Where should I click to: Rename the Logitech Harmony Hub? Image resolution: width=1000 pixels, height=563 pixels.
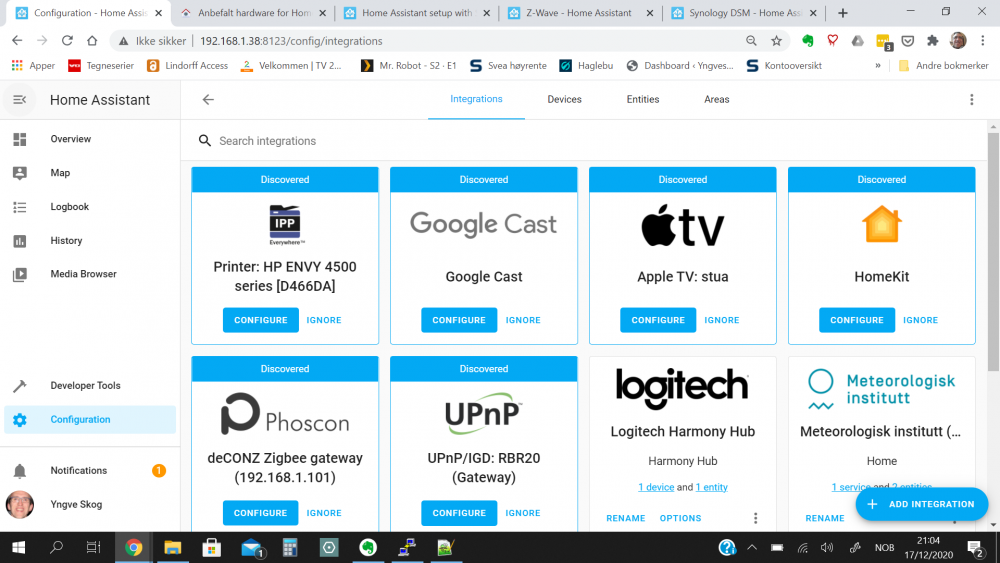[x=626, y=518]
